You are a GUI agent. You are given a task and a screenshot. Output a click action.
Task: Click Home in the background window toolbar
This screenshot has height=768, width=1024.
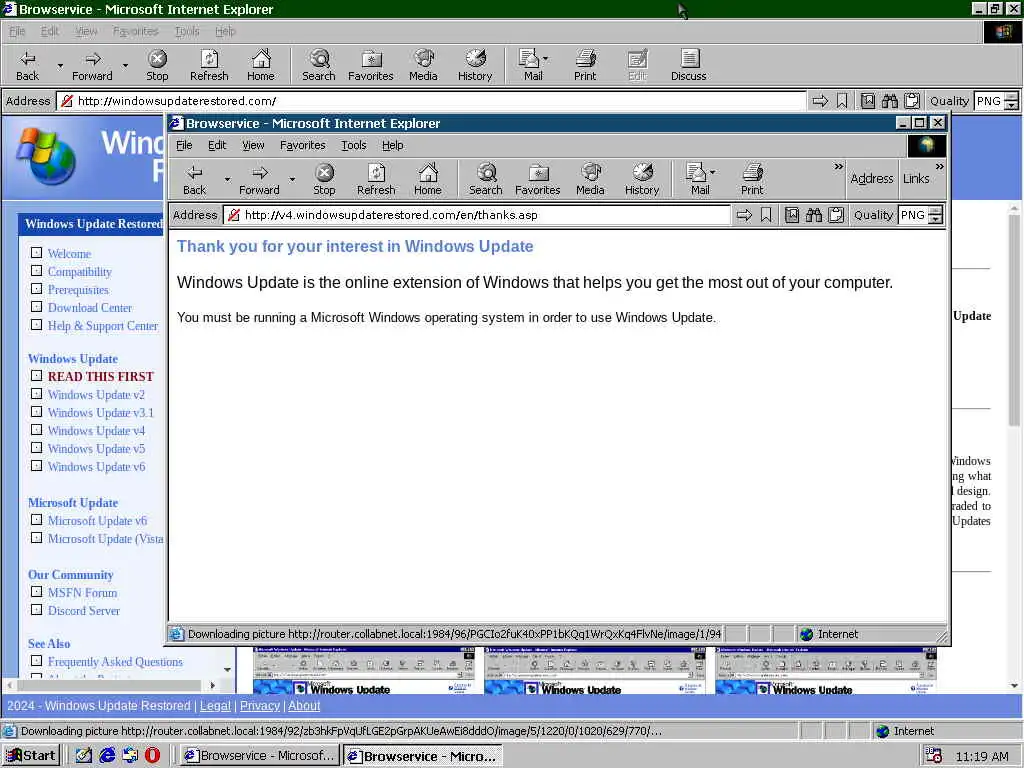(261, 66)
